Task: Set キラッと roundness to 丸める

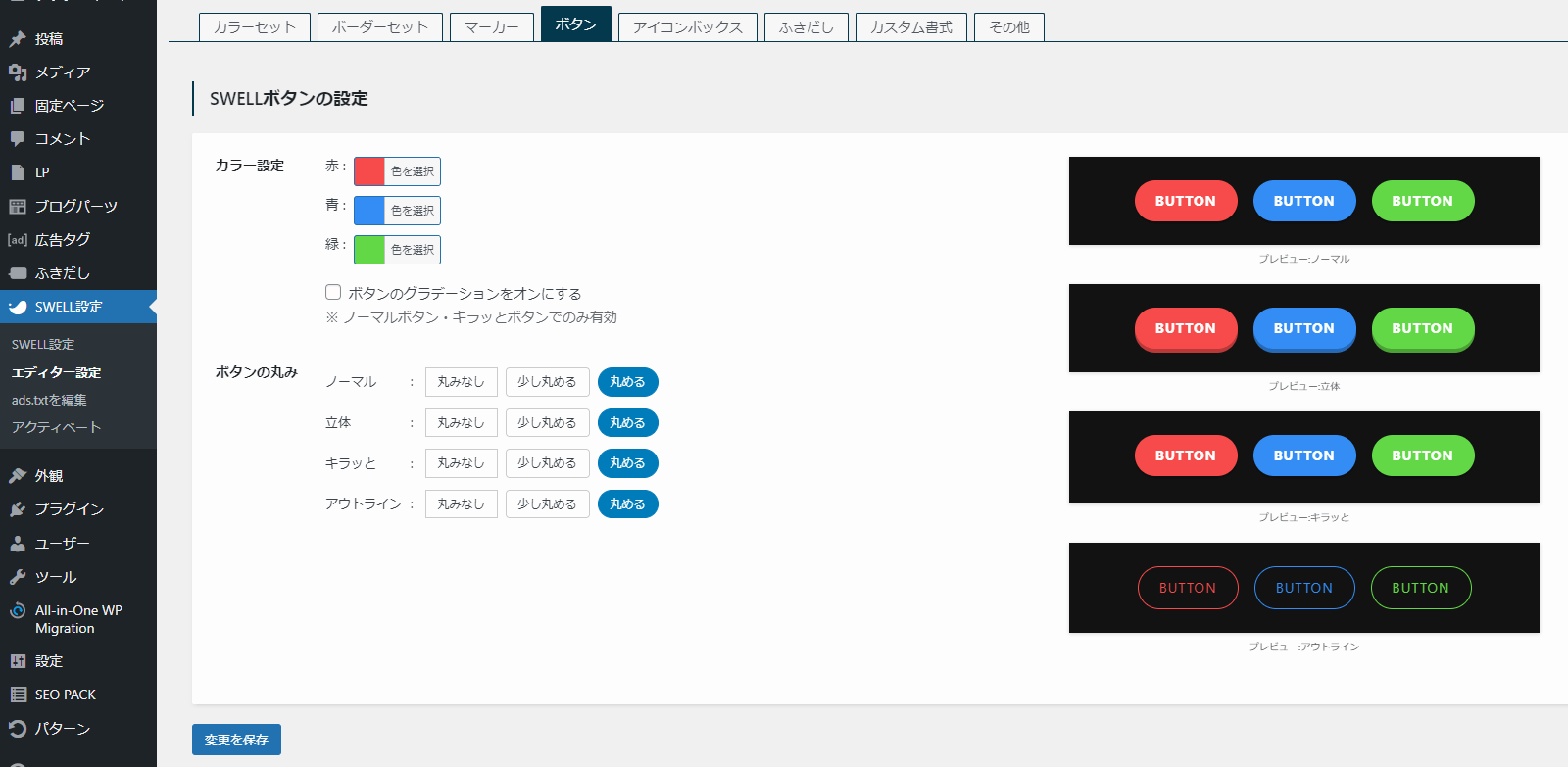Action: point(627,463)
